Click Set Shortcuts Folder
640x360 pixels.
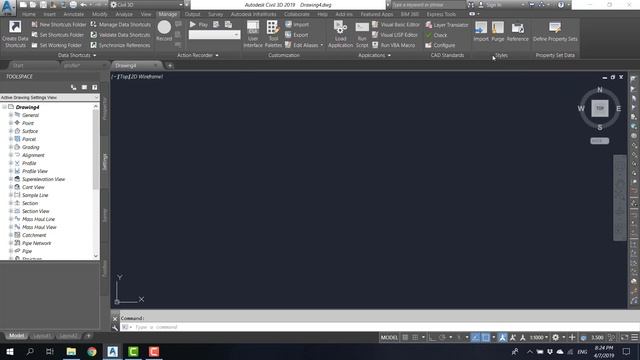pyautogui.click(x=58, y=35)
